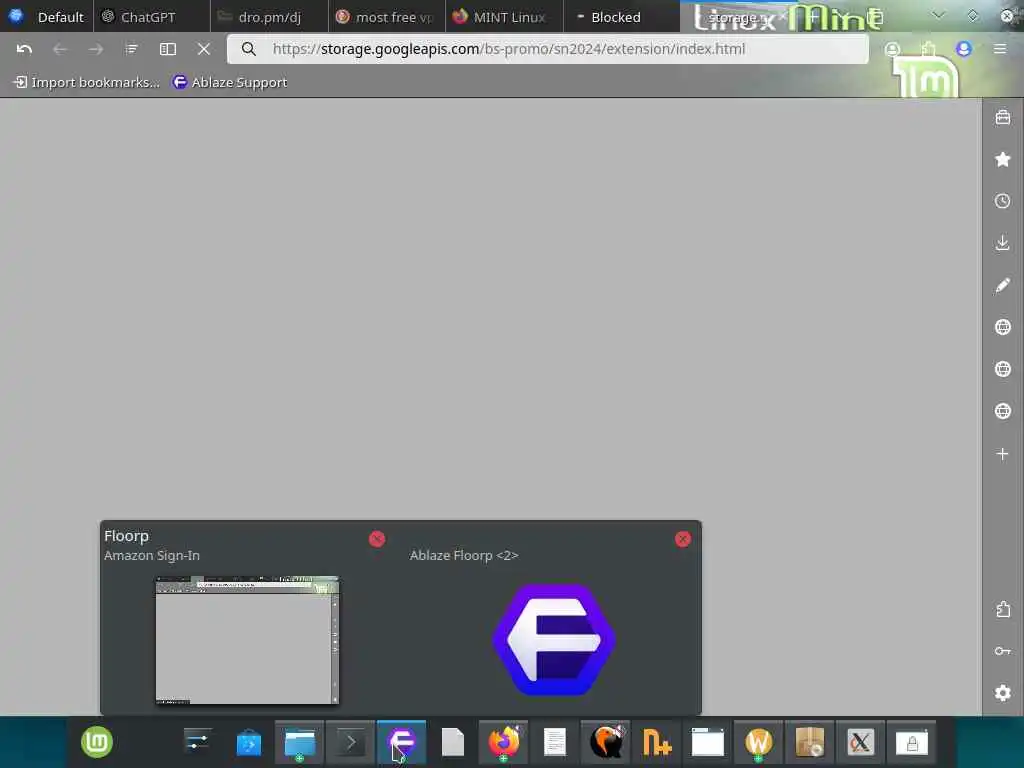Open the text document taskbar icon

554,743
